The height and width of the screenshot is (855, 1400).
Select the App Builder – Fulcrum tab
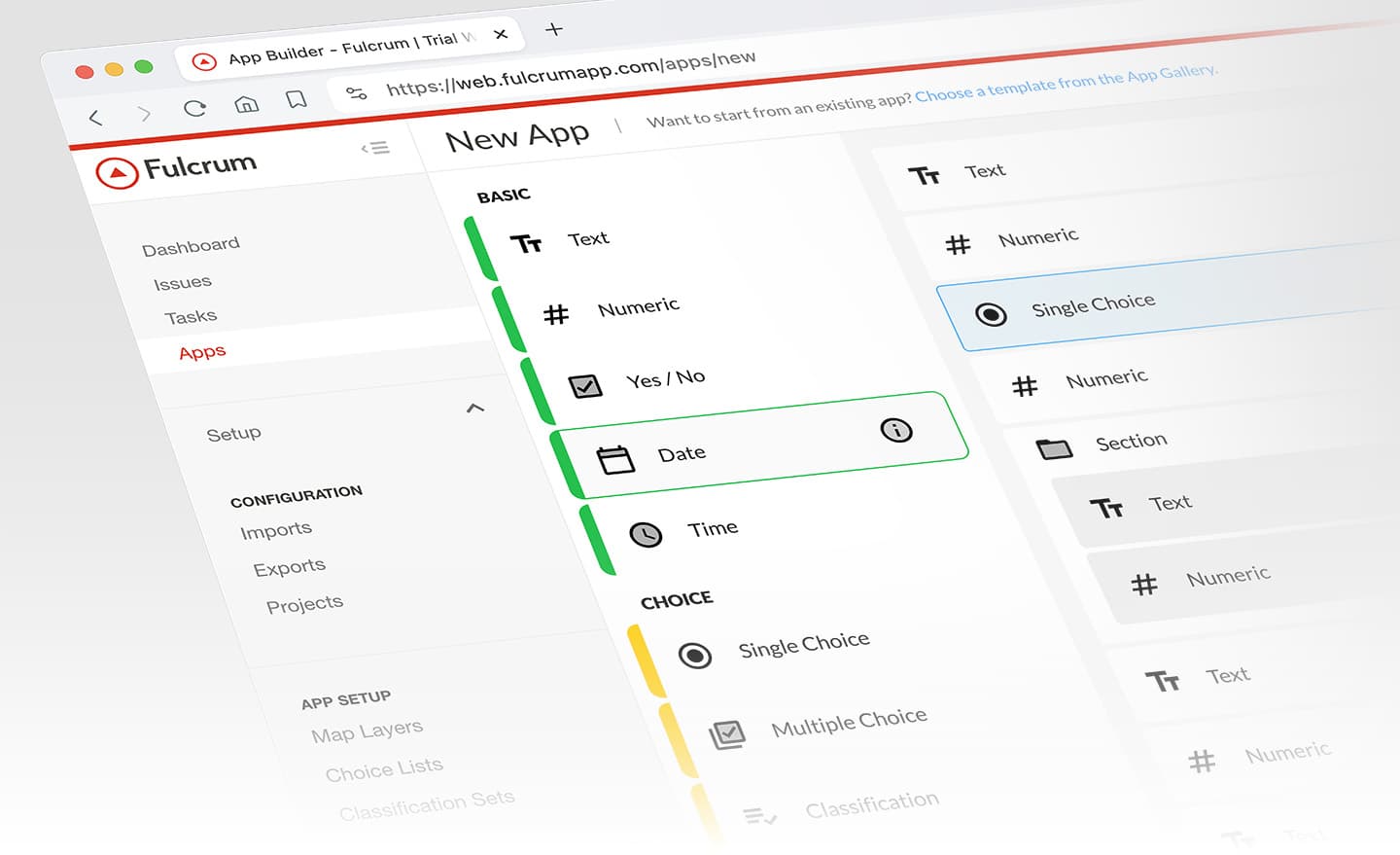point(351,50)
